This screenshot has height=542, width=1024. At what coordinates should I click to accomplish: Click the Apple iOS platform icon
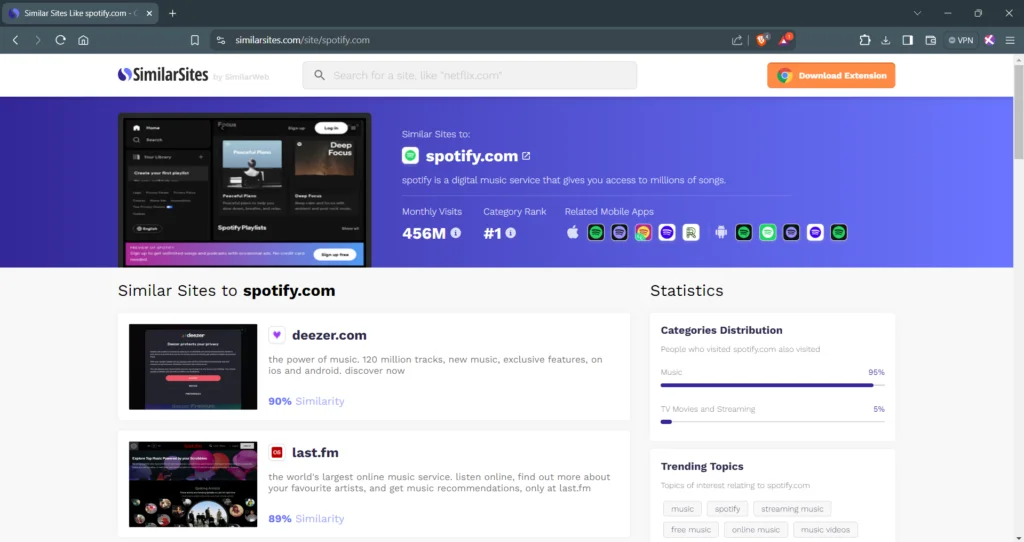573,232
